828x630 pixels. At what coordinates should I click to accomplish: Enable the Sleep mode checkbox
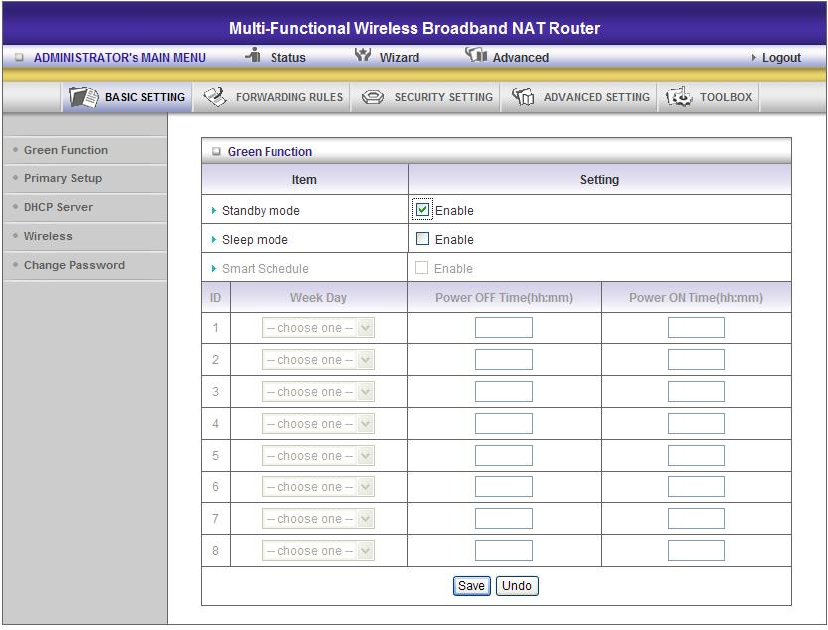click(422, 239)
